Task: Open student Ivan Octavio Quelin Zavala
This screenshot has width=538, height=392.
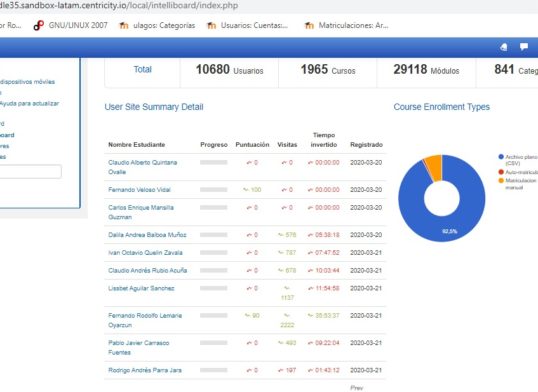Action: [145, 253]
